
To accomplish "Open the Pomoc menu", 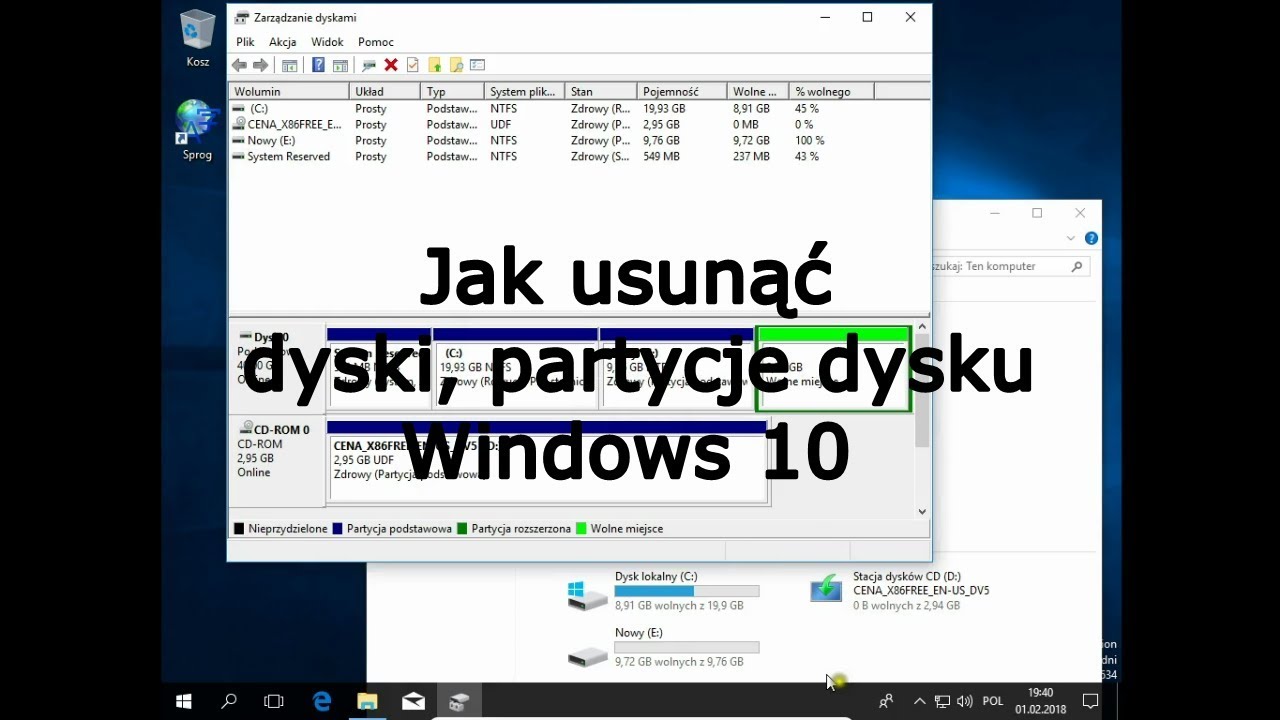I will point(376,42).
